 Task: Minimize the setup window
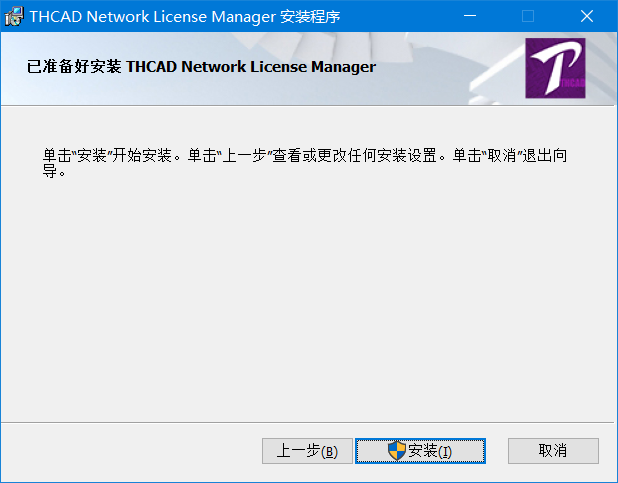pos(470,16)
